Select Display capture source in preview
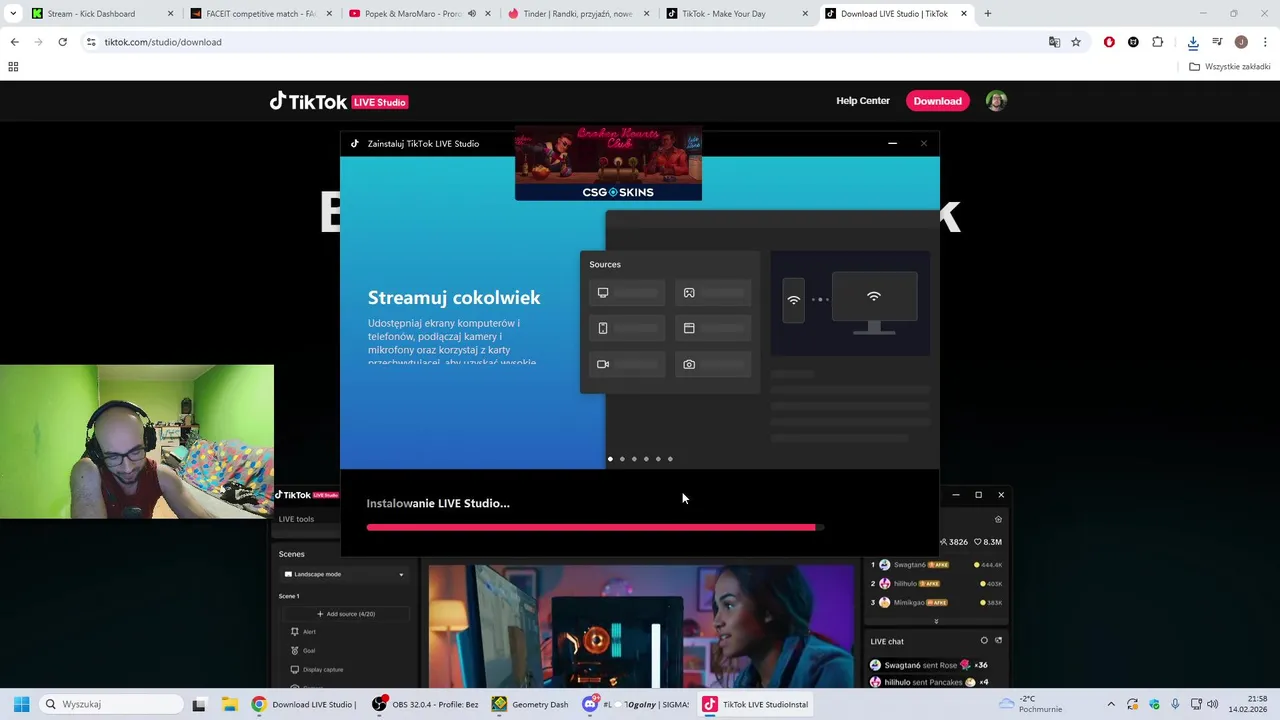This screenshot has width=1280, height=720. click(316, 670)
